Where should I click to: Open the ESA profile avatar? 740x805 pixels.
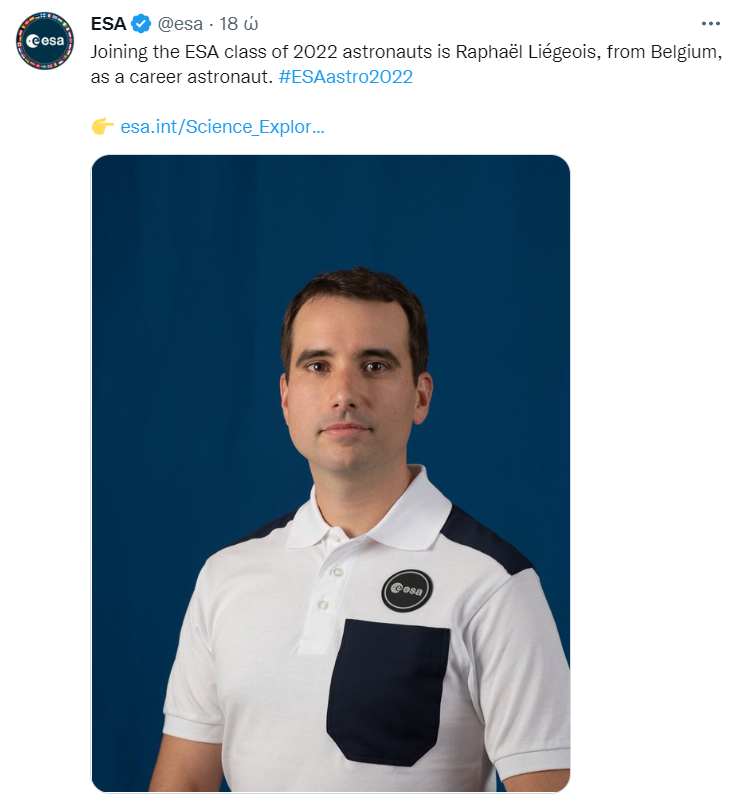click(45, 41)
